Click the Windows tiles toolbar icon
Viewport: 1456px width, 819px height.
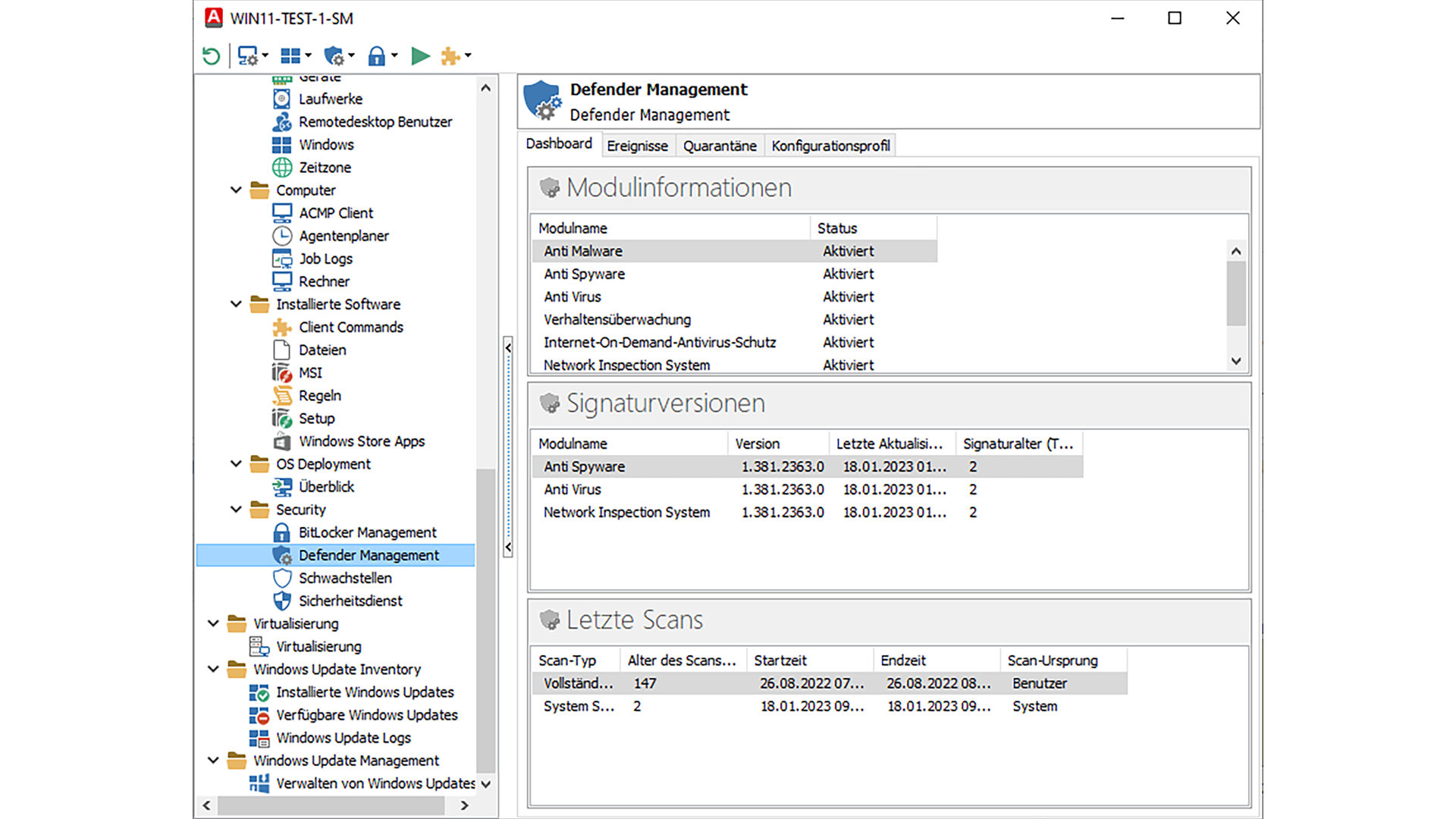(x=290, y=55)
